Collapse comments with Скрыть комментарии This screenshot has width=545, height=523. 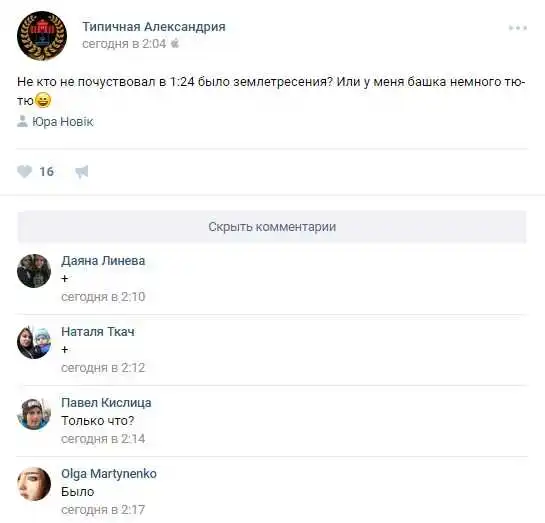(272, 227)
